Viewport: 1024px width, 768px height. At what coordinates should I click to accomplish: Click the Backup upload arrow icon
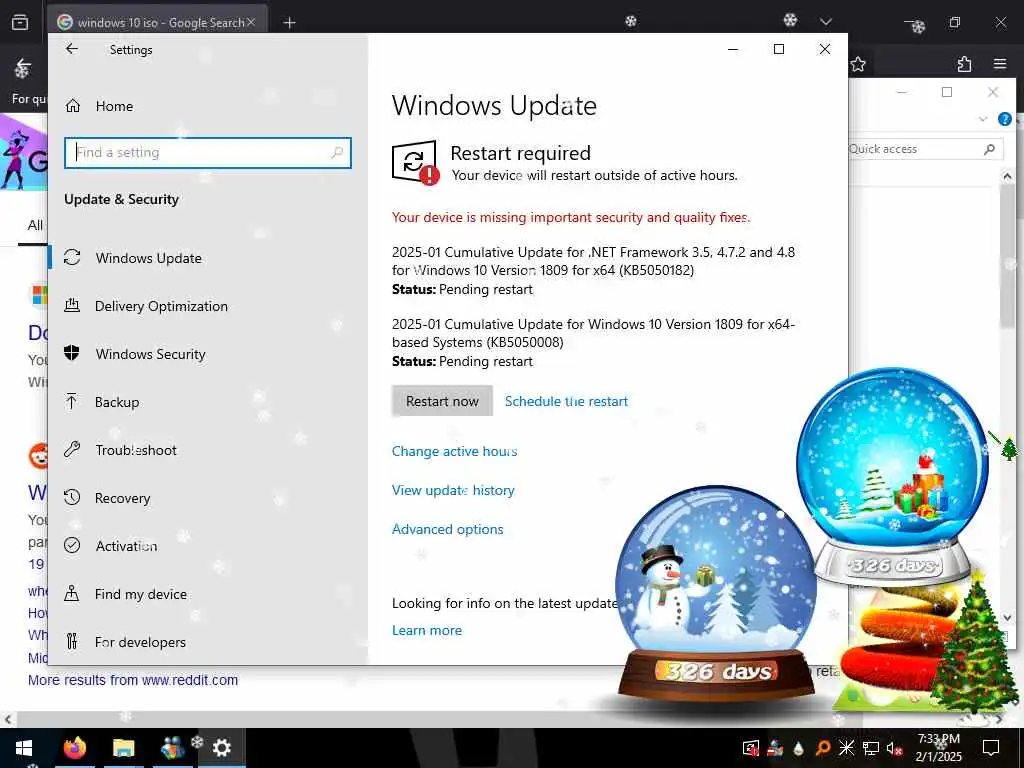click(72, 401)
